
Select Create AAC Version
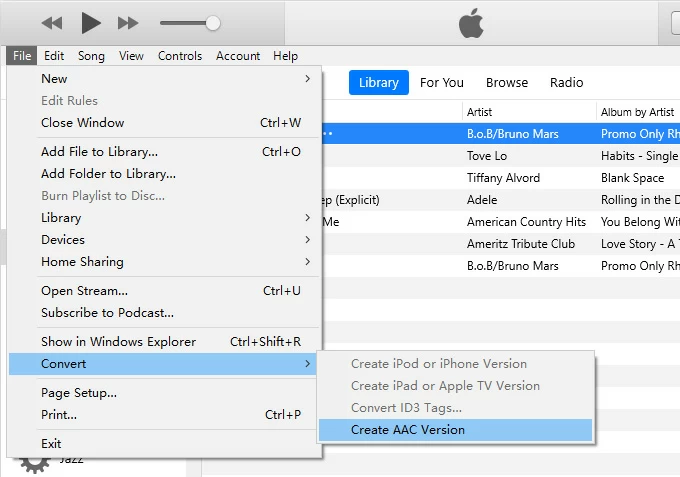[408, 430]
